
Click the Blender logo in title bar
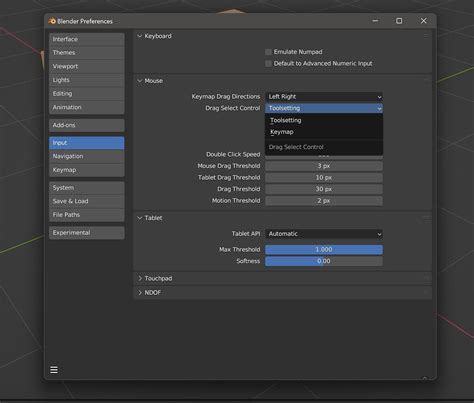tap(52, 21)
